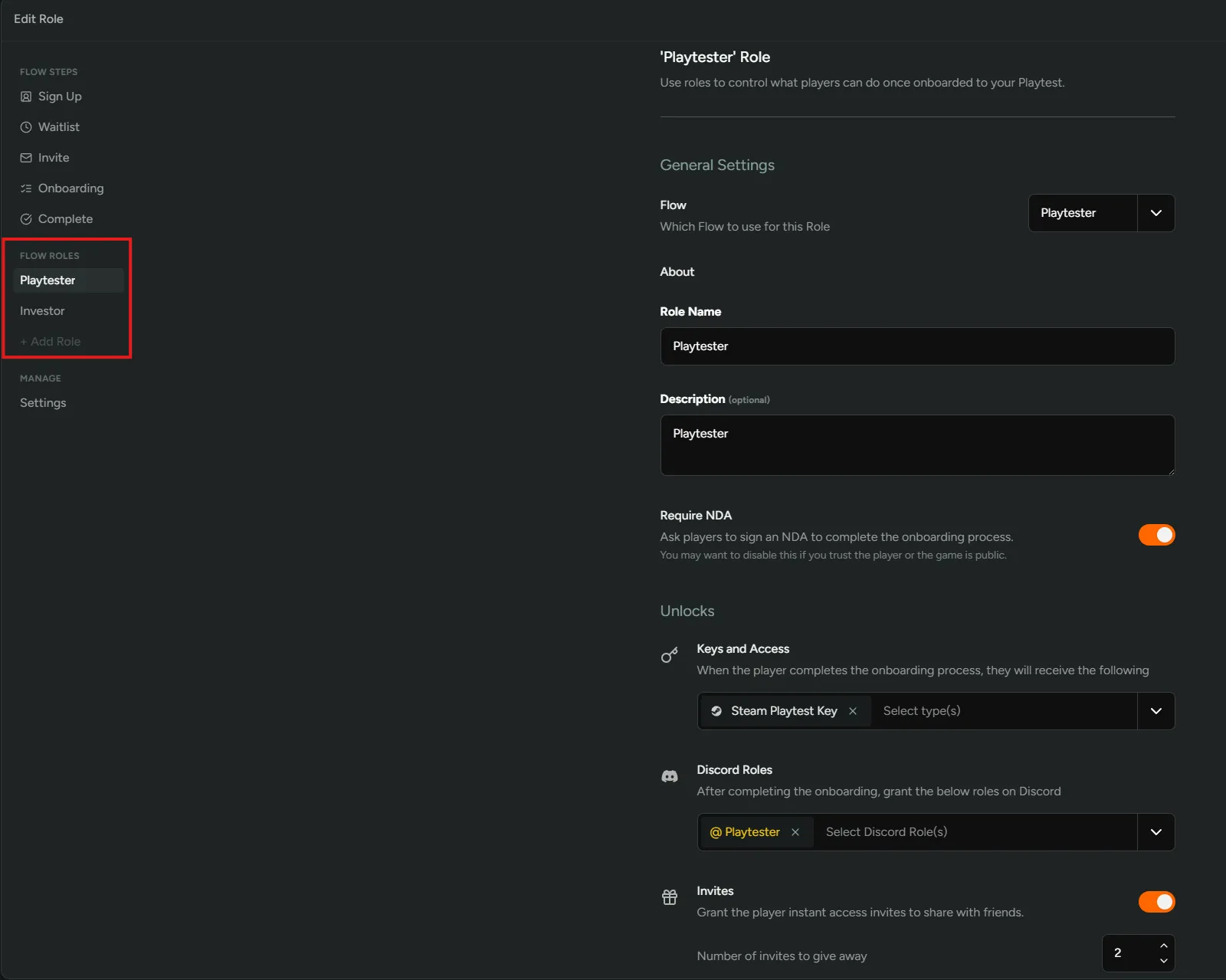Click the Onboarding checklist icon
The image size is (1226, 980).
[x=26, y=188]
